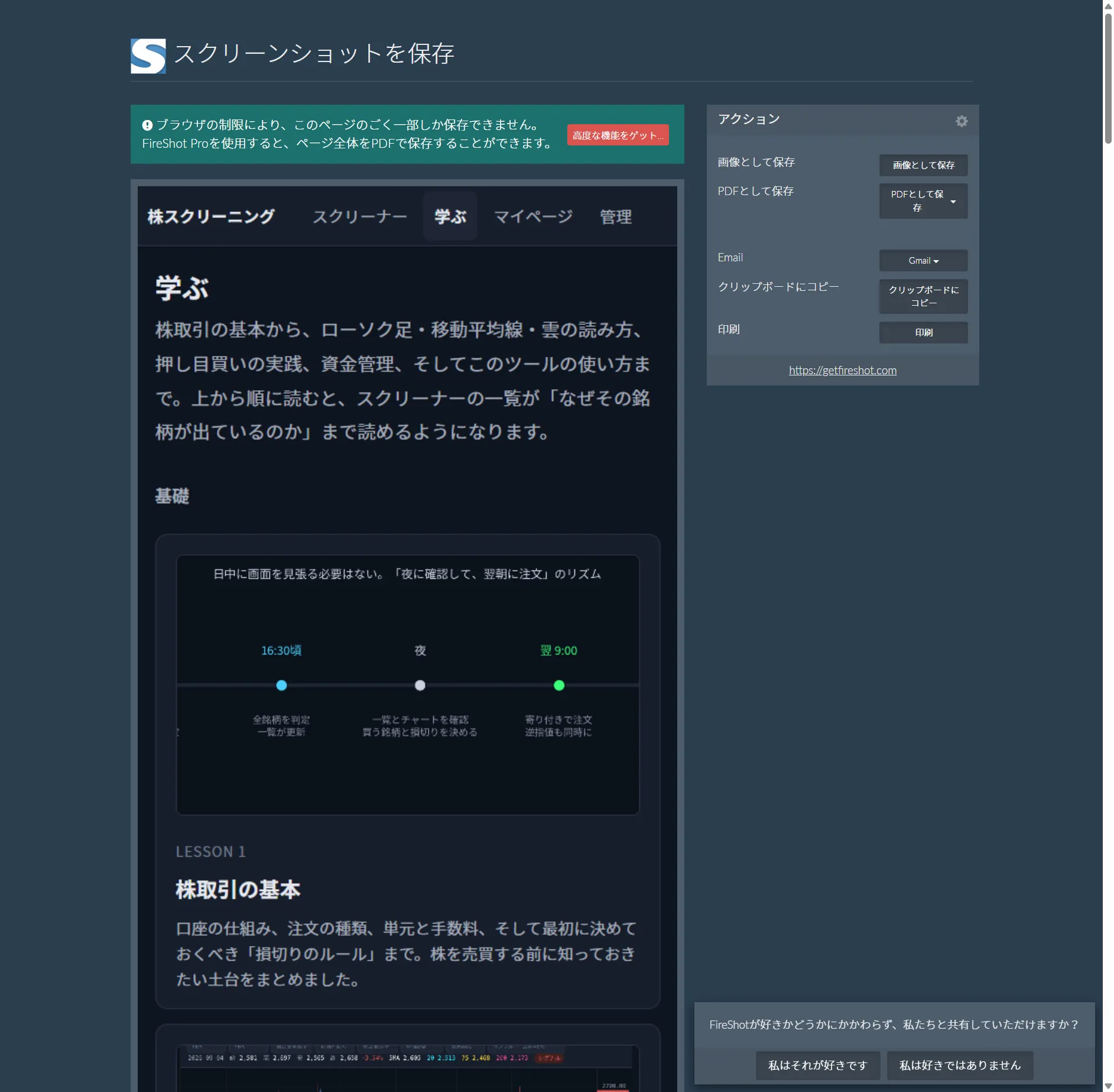The height and width of the screenshot is (1092, 1114).
Task: Expand the Gmail dropdown
Action: (923, 261)
